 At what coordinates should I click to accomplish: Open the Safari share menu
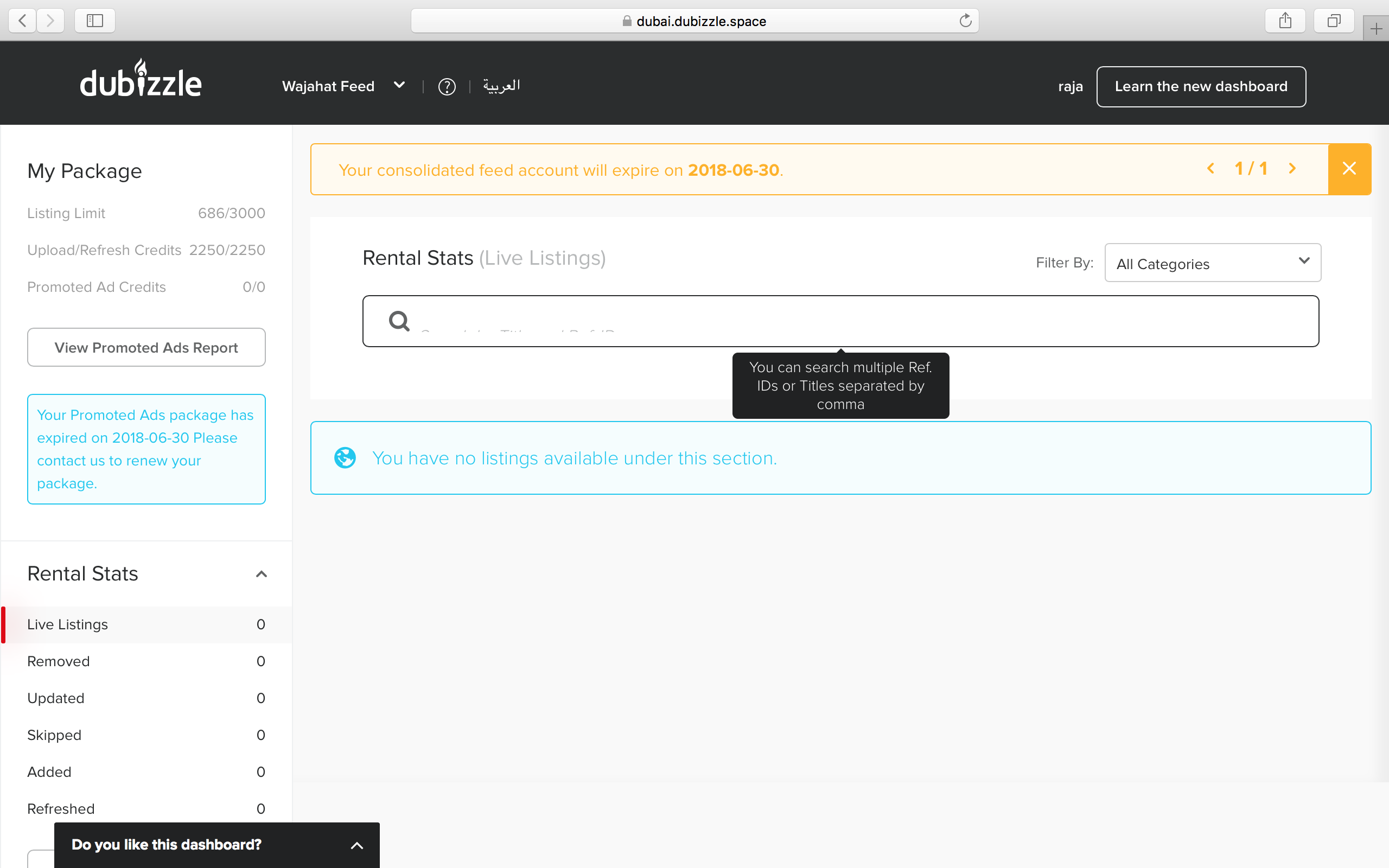1285,21
